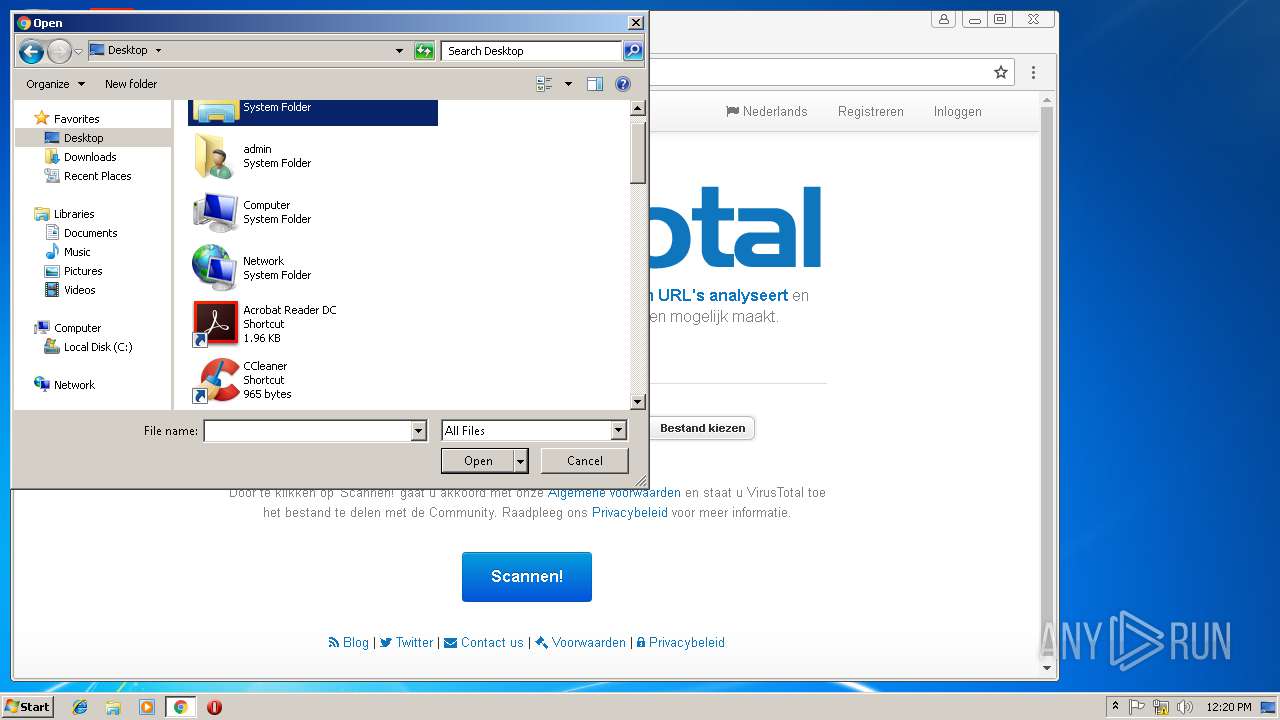The width and height of the screenshot is (1280, 720).
Task: Open Windows Explorer from the taskbar
Action: point(113,707)
